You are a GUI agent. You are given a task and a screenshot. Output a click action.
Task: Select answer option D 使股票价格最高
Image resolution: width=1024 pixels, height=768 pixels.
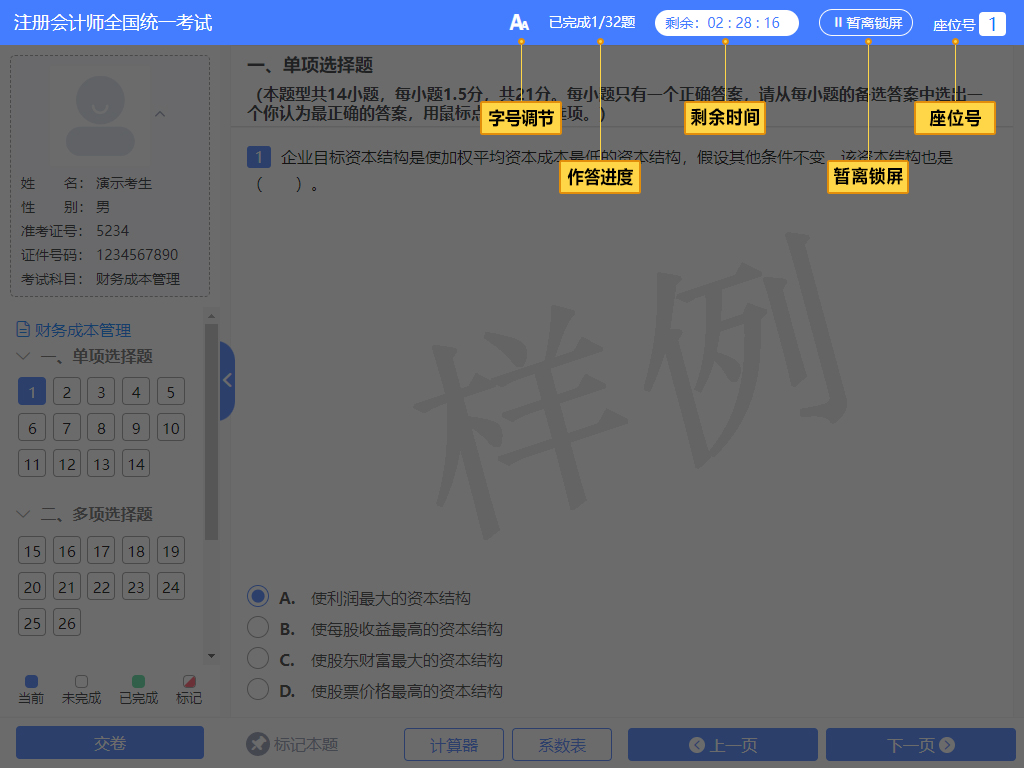257,690
